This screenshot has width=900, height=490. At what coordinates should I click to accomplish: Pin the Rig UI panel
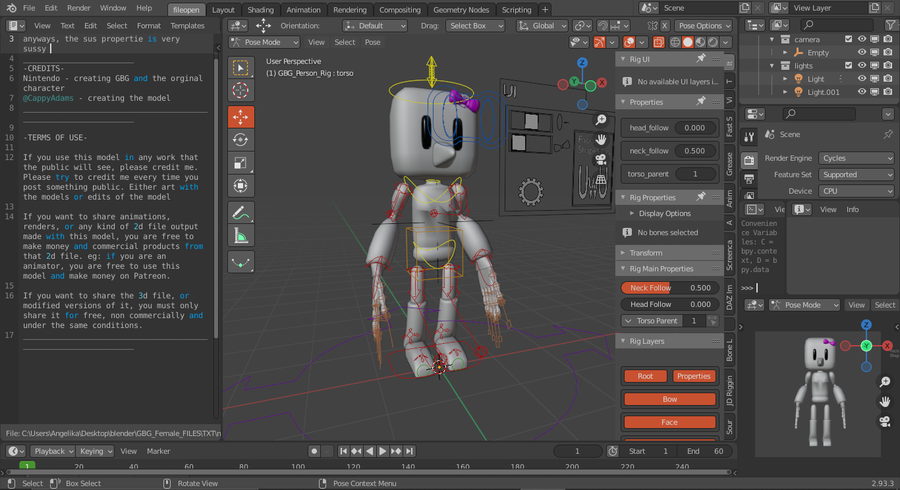coord(701,59)
